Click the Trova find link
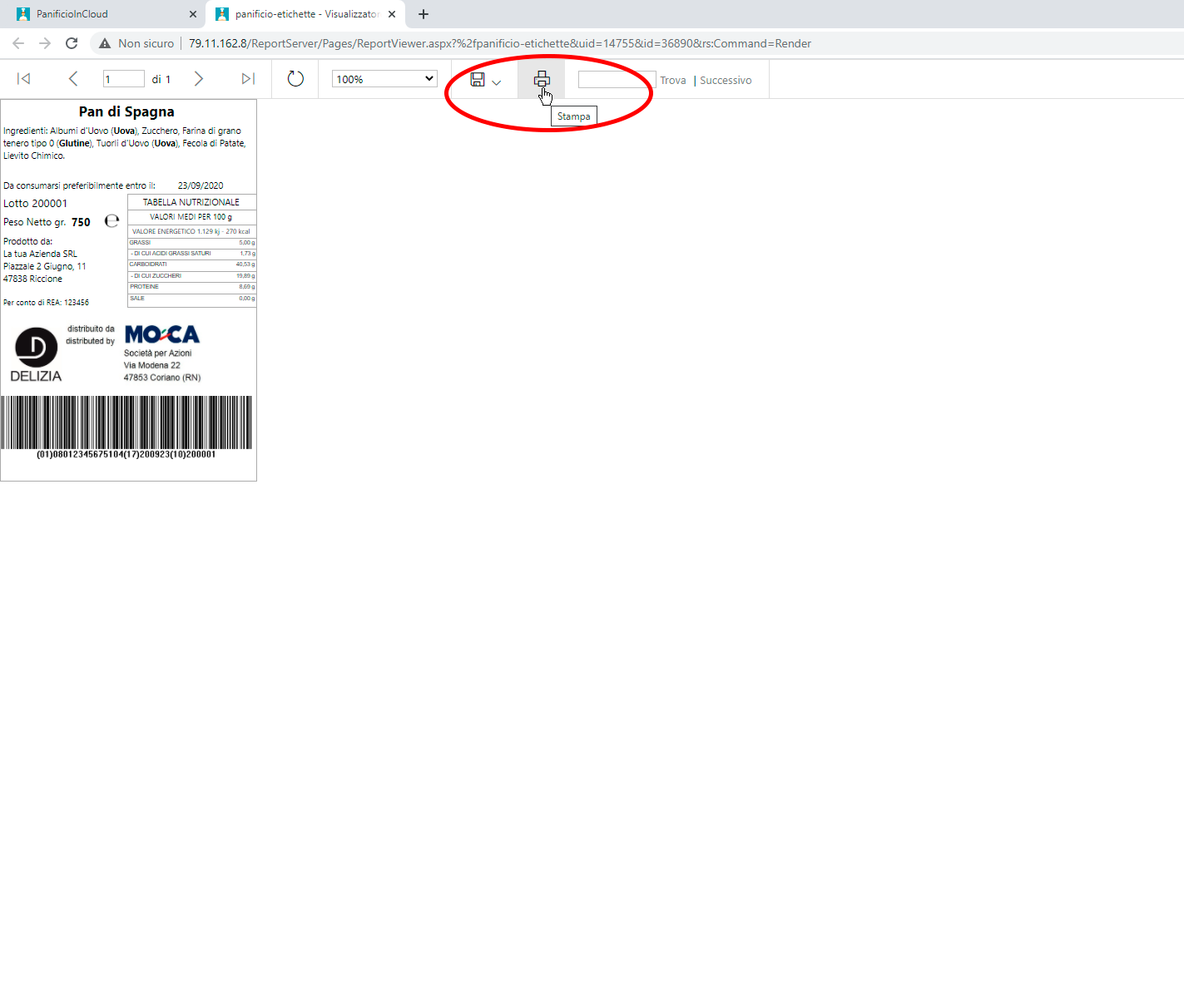The image size is (1184, 1008). (x=672, y=80)
